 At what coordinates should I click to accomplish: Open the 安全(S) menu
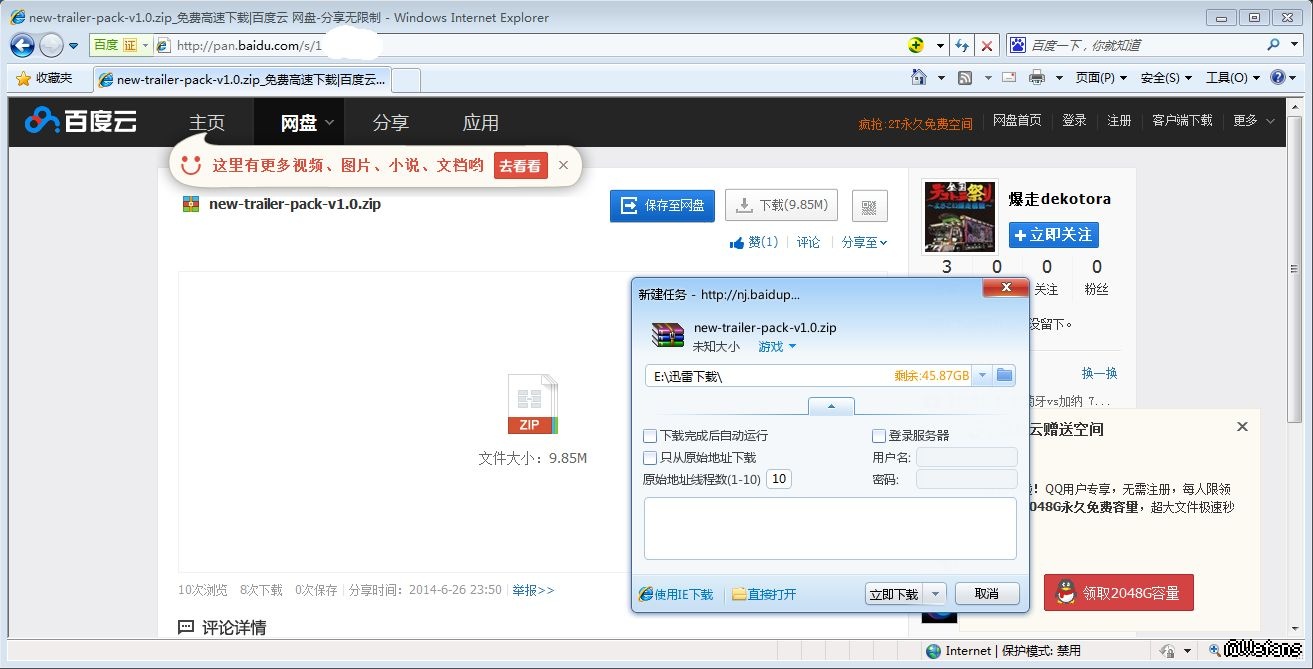click(x=1166, y=77)
